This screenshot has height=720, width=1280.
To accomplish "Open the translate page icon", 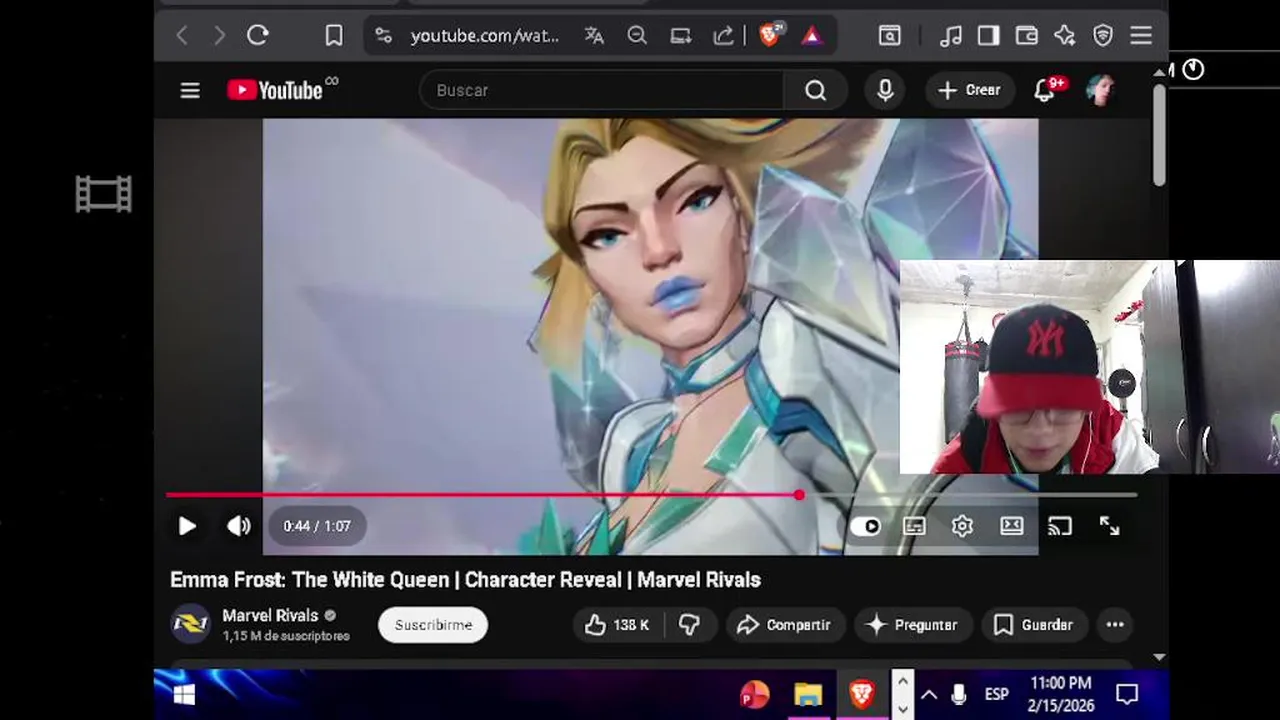I will [x=594, y=36].
